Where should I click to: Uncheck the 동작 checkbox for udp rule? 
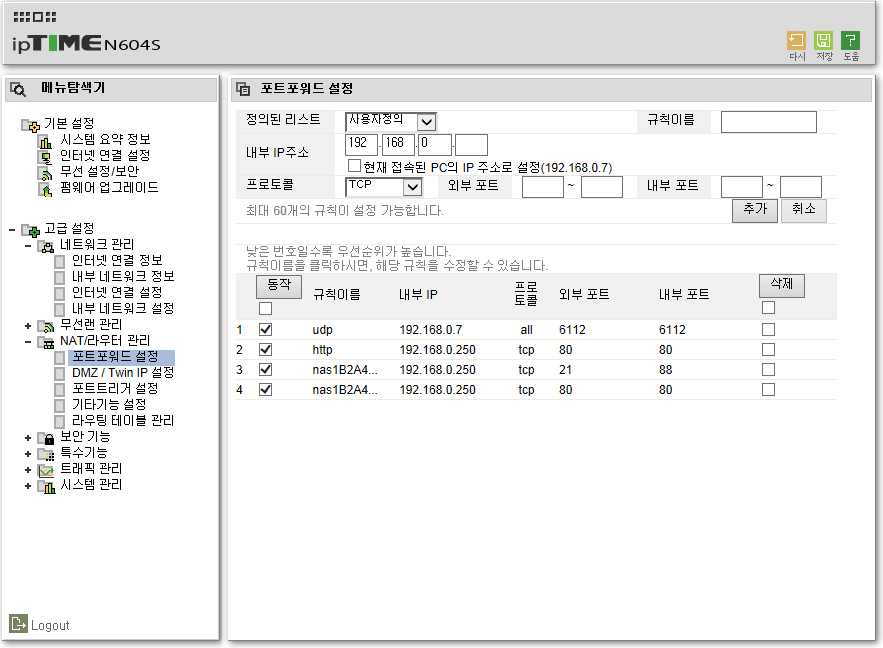point(265,329)
